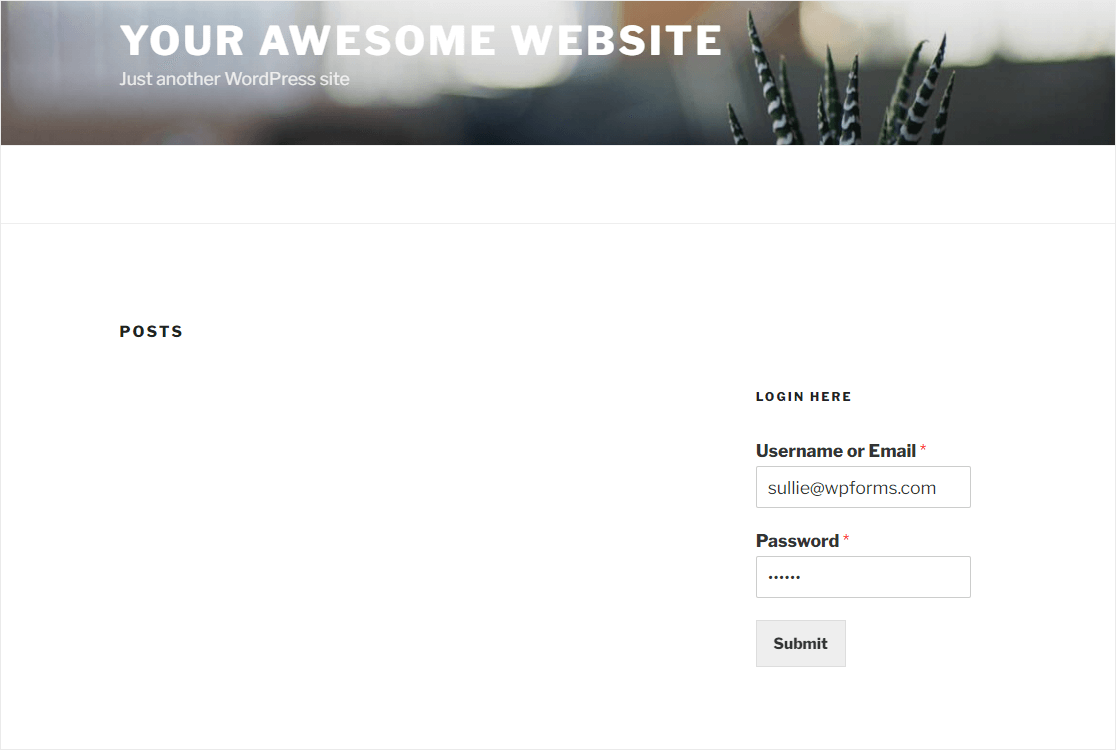Image resolution: width=1116 pixels, height=750 pixels.
Task: Click on the masked password dots
Action: 784,577
